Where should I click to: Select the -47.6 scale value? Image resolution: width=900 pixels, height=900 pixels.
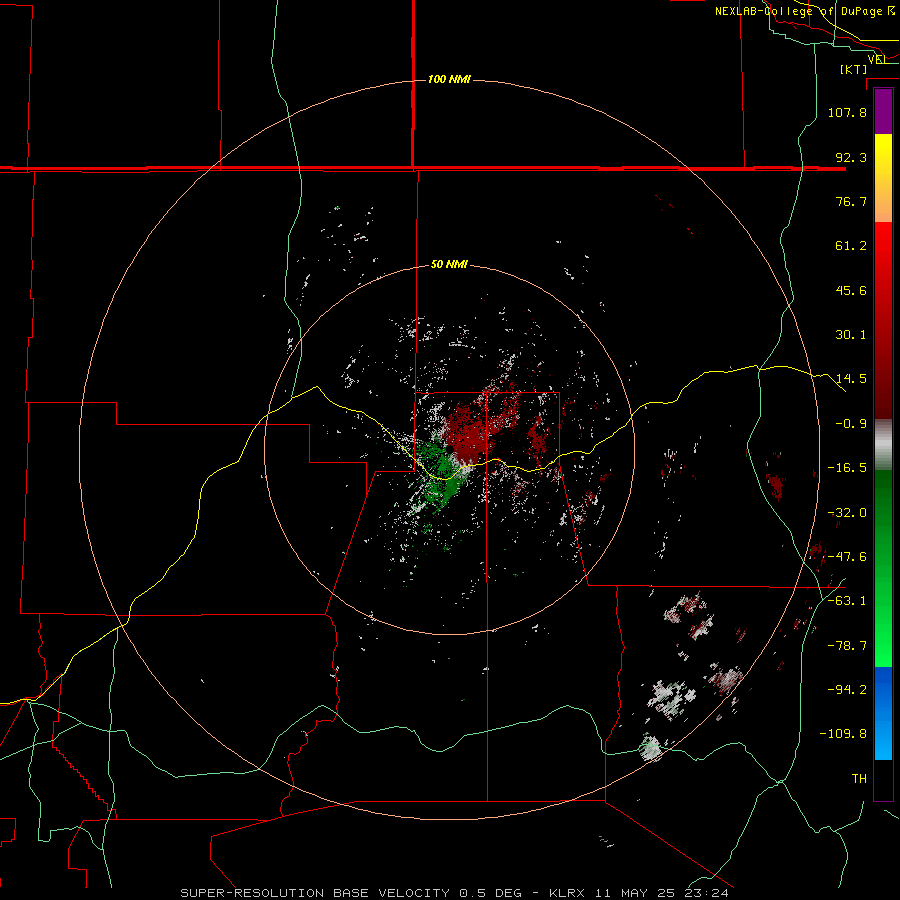[847, 557]
